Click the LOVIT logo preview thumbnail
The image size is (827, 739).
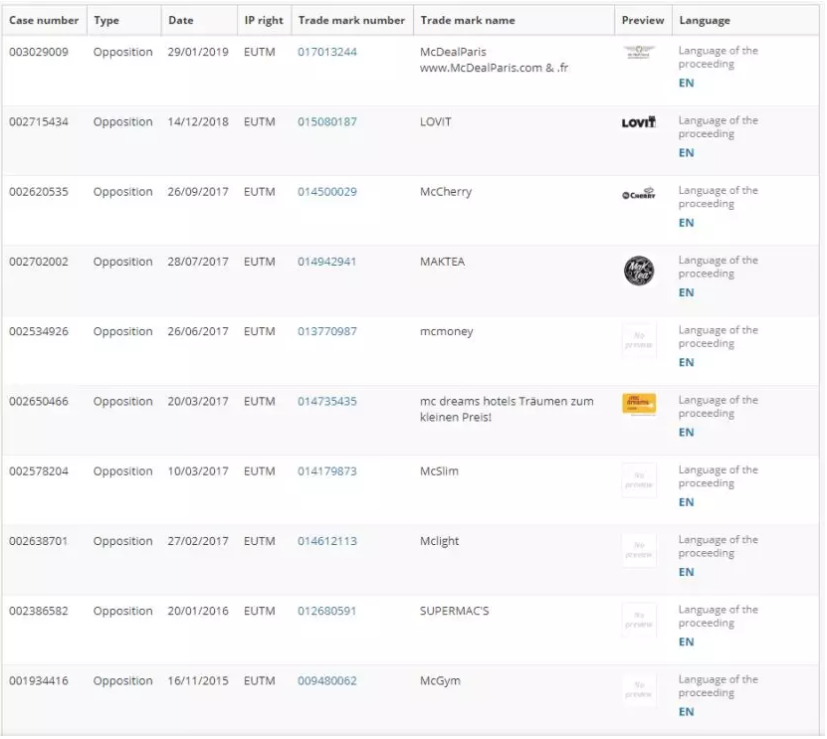(x=639, y=122)
